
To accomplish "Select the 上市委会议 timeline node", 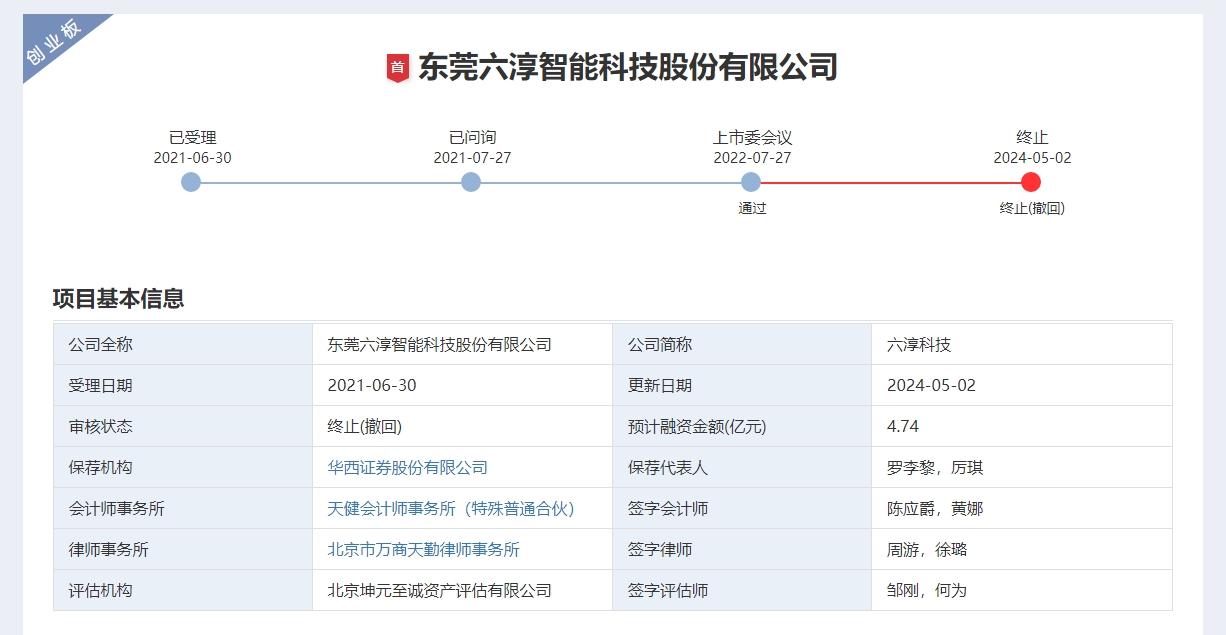I will point(751,182).
